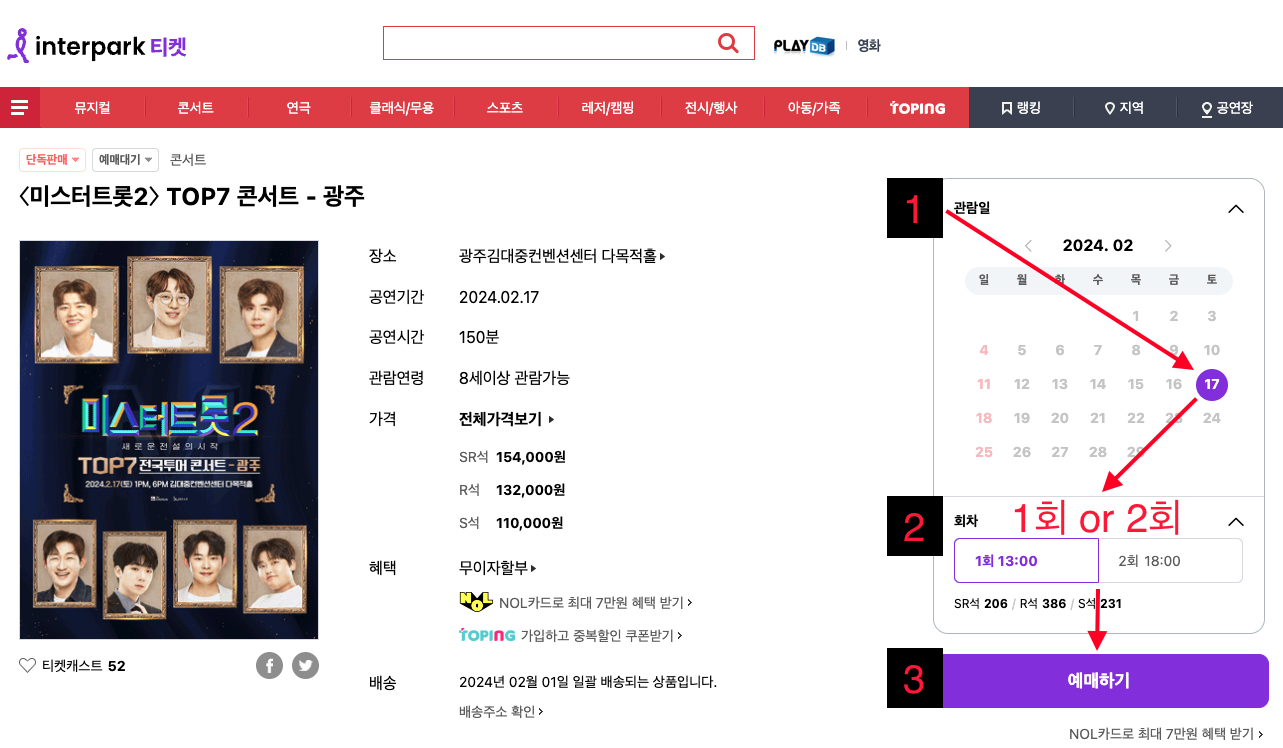
Task: Open the 뮤지컬 category
Action: pos(92,108)
